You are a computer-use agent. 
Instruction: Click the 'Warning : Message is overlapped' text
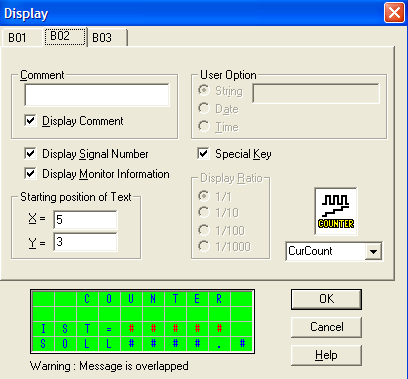pos(109,366)
